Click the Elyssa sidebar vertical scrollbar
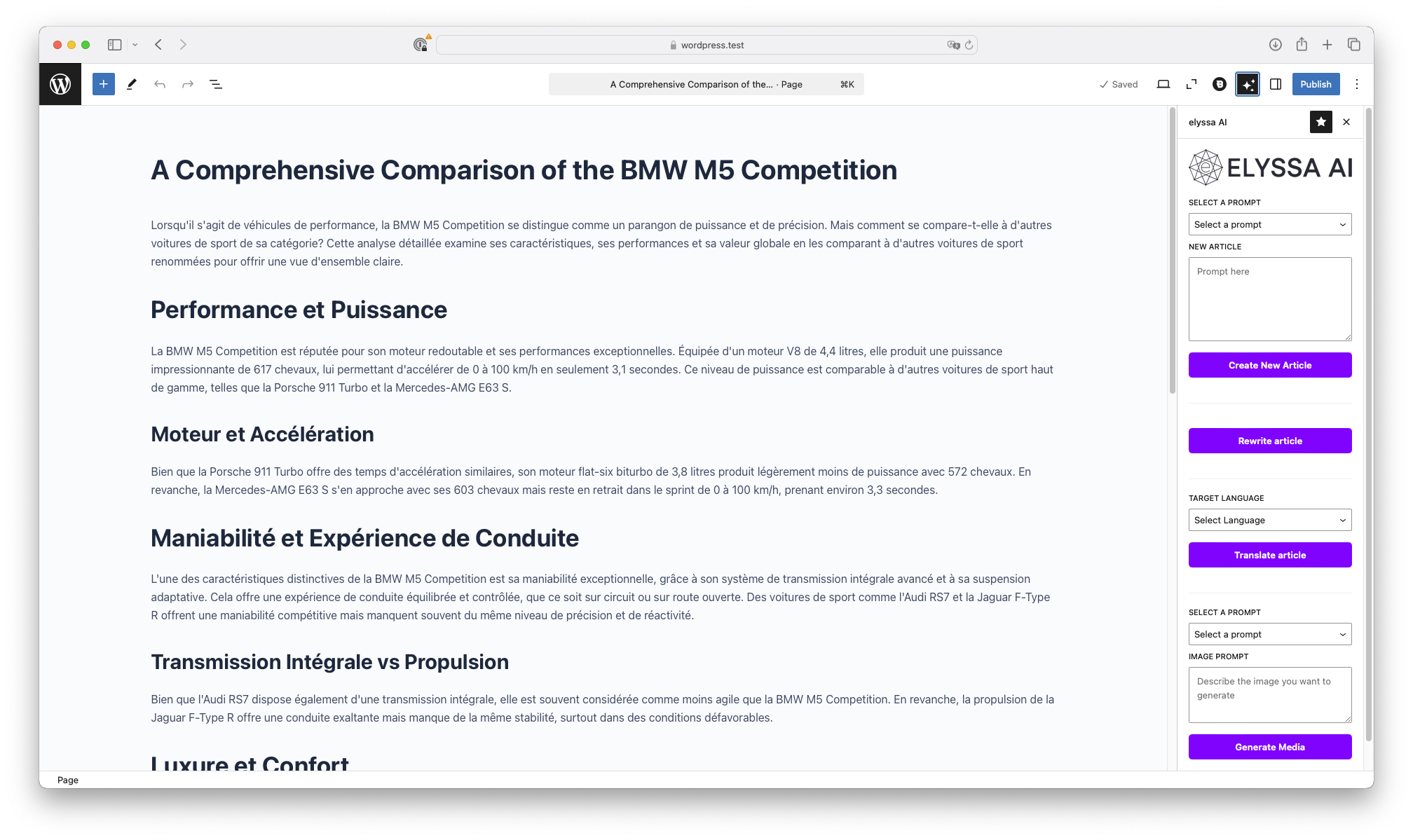1413x840 pixels. click(x=1369, y=425)
